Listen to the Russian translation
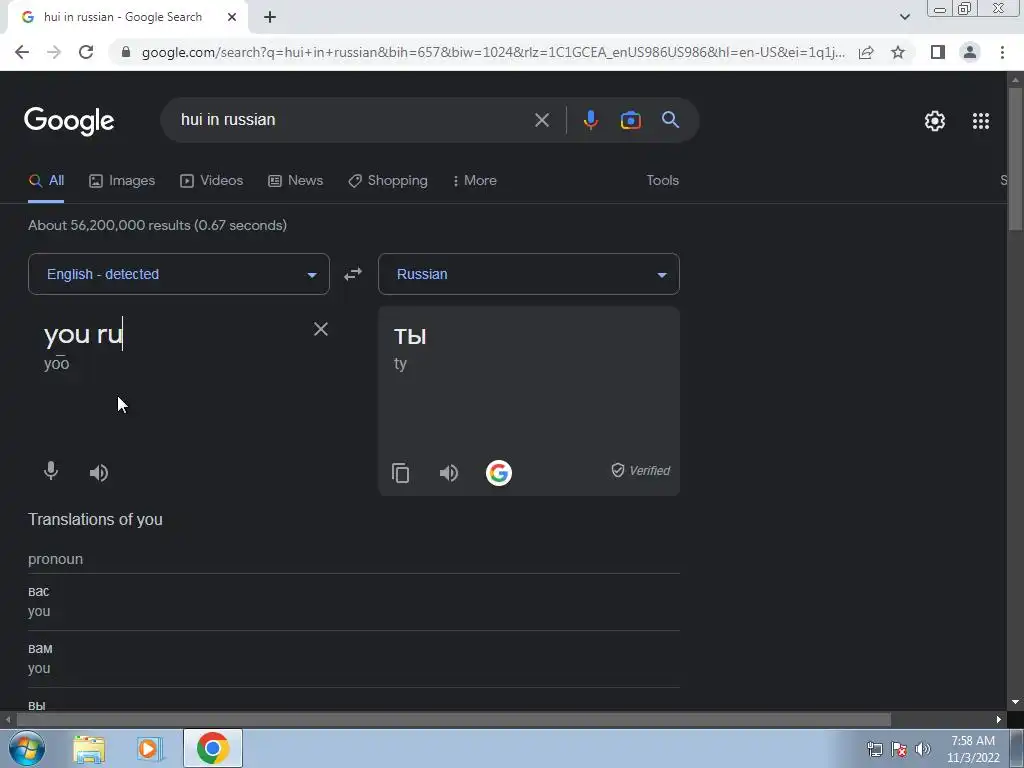Screen dimensions: 1024x768 (449, 473)
